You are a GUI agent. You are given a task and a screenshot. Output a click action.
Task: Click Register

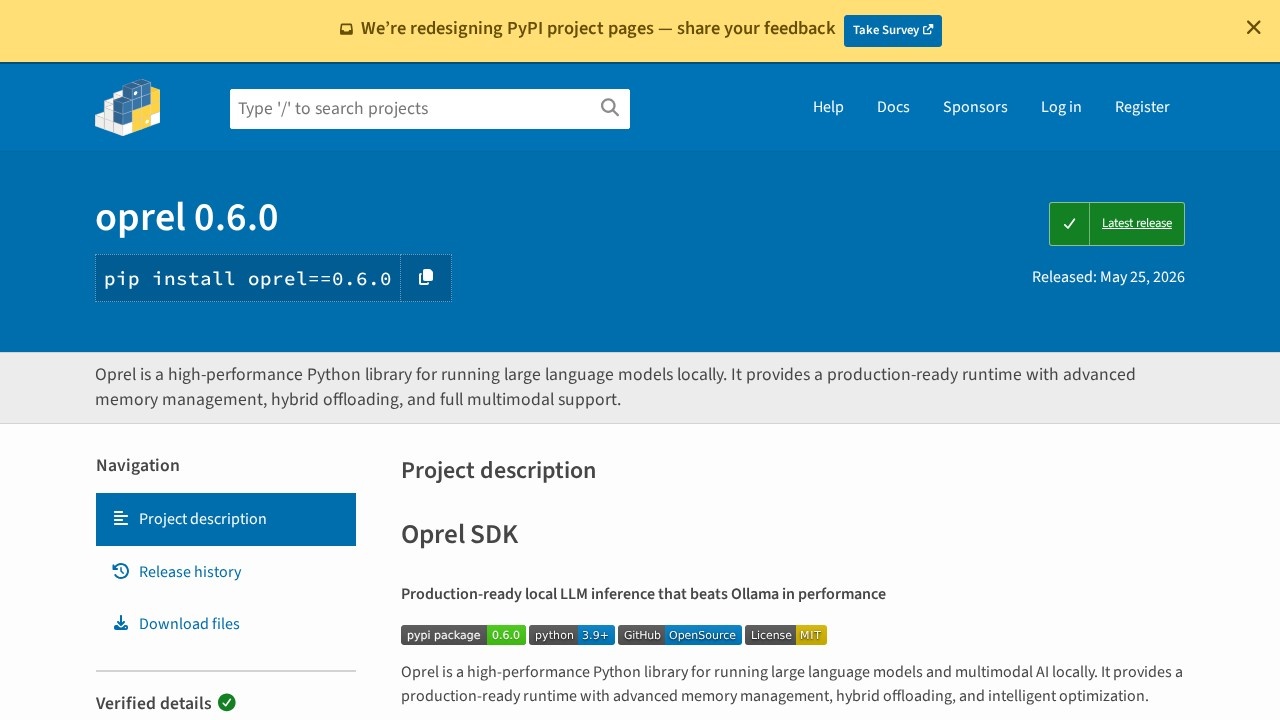1142,107
